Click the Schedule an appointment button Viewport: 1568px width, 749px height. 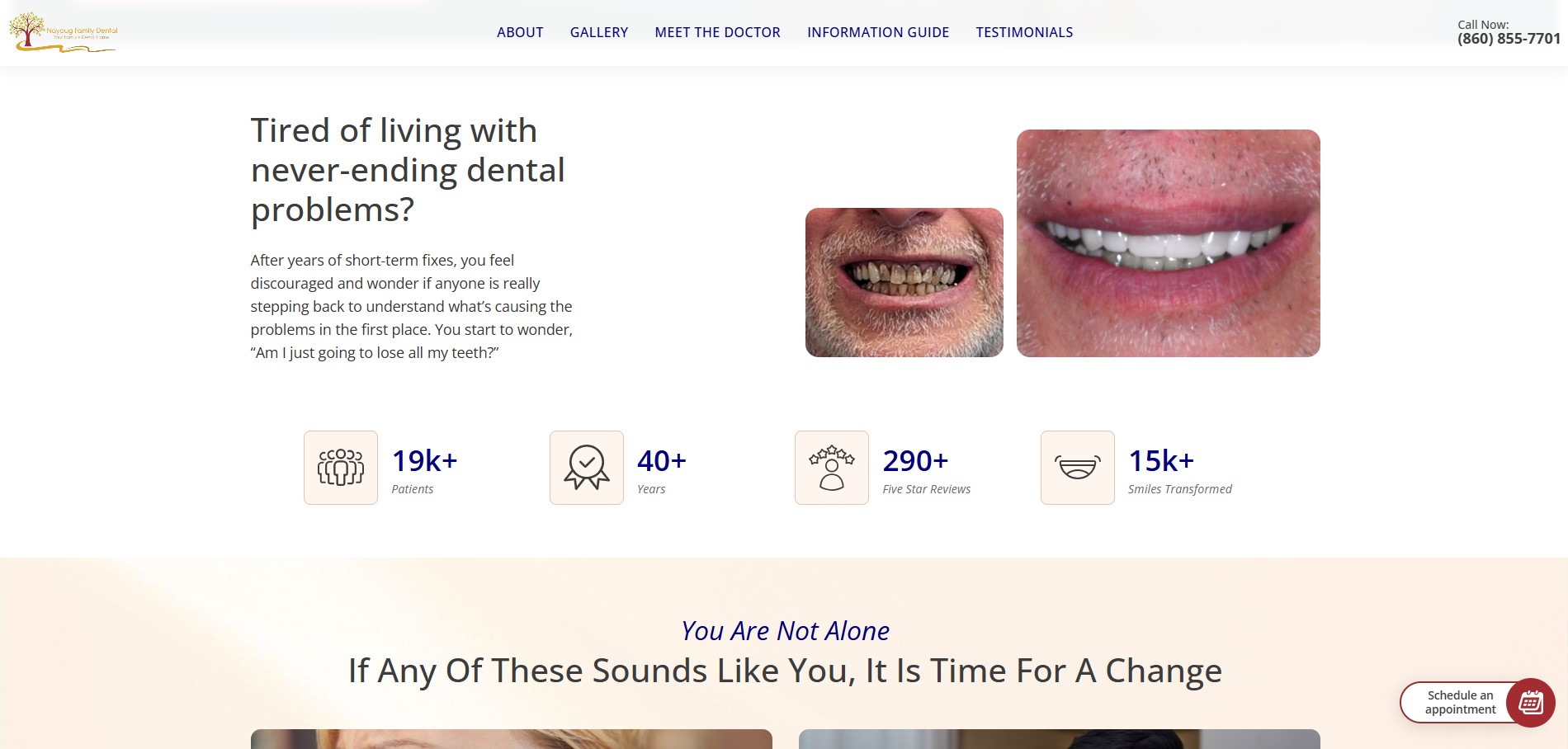(x=1459, y=702)
